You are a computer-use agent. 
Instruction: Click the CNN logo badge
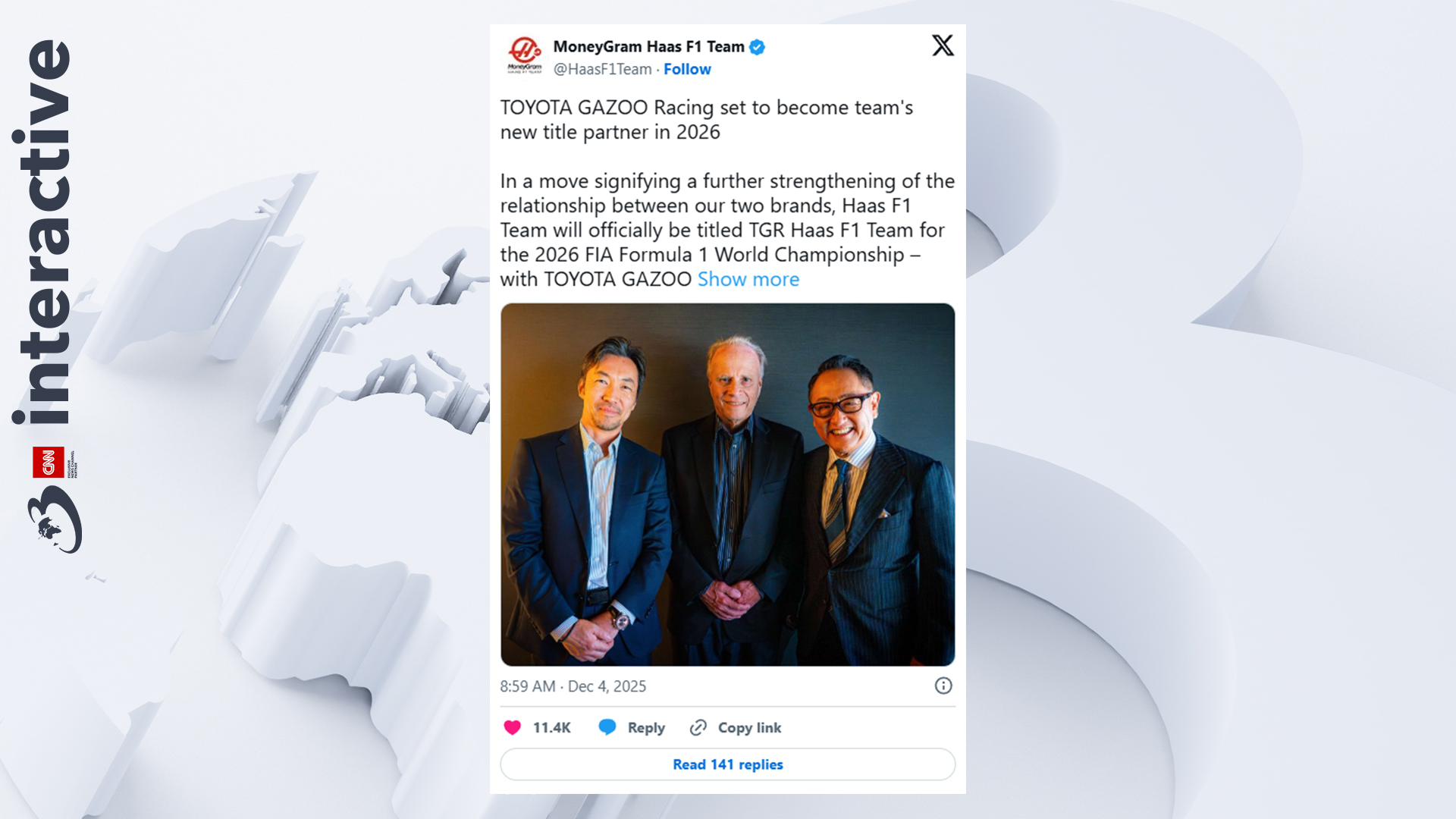pos(49,463)
